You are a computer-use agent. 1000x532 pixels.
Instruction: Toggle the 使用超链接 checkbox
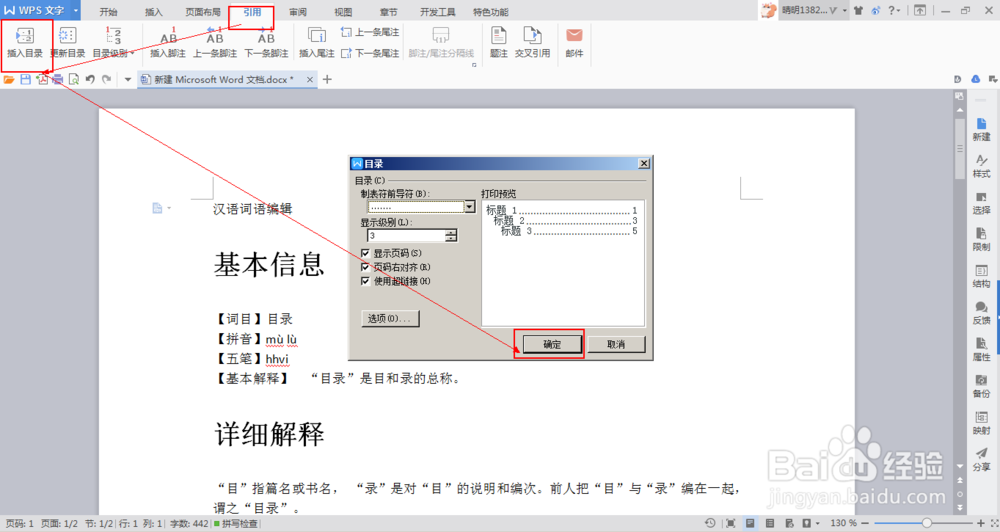pyautogui.click(x=365, y=281)
